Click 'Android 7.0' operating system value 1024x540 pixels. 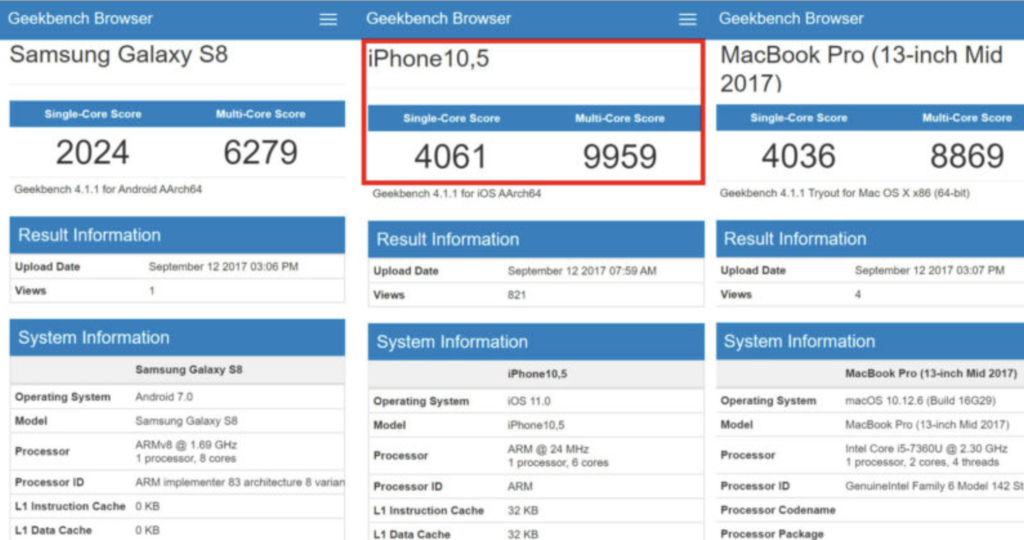[x=164, y=397]
